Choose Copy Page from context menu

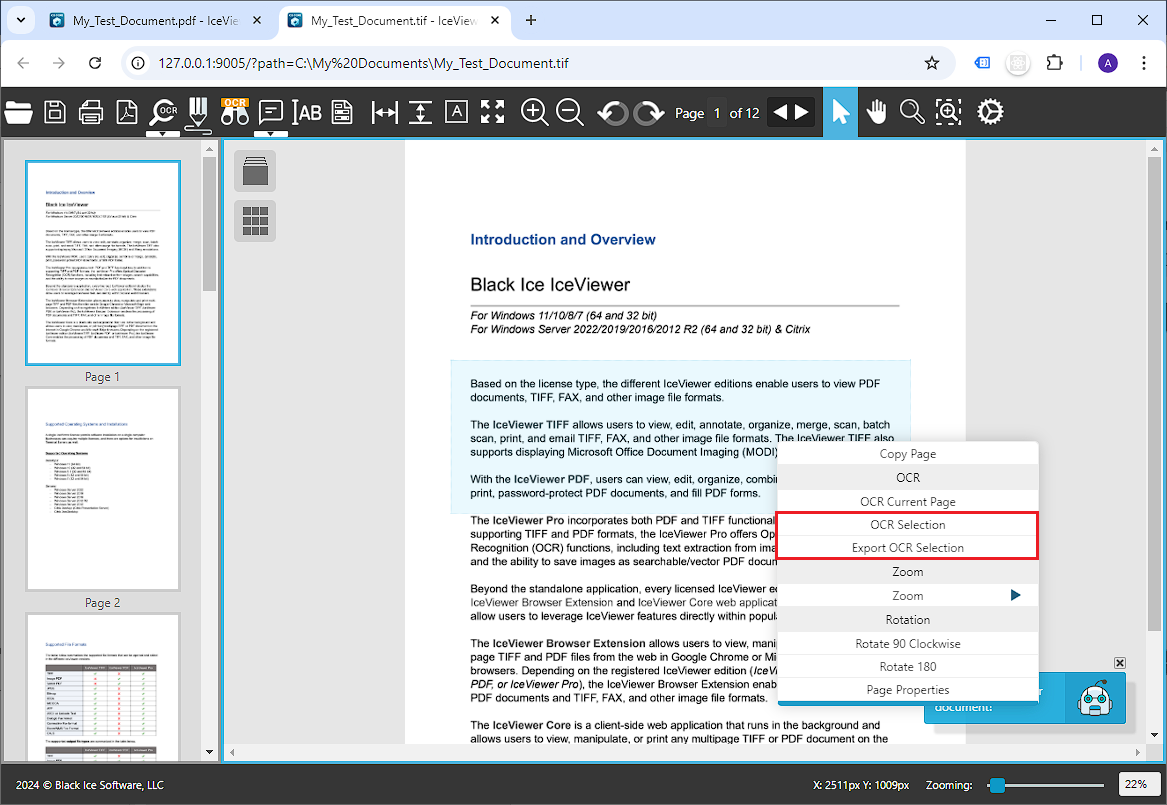[907, 454]
